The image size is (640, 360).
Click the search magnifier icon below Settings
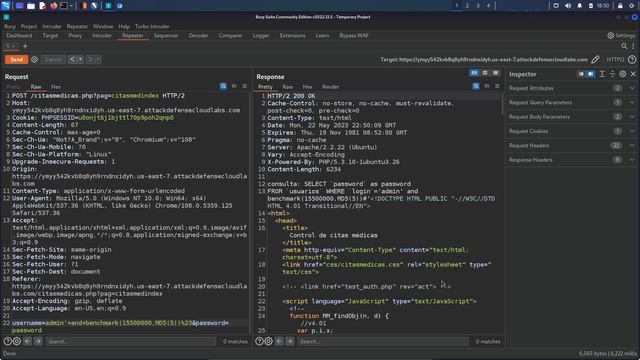pos(624,46)
